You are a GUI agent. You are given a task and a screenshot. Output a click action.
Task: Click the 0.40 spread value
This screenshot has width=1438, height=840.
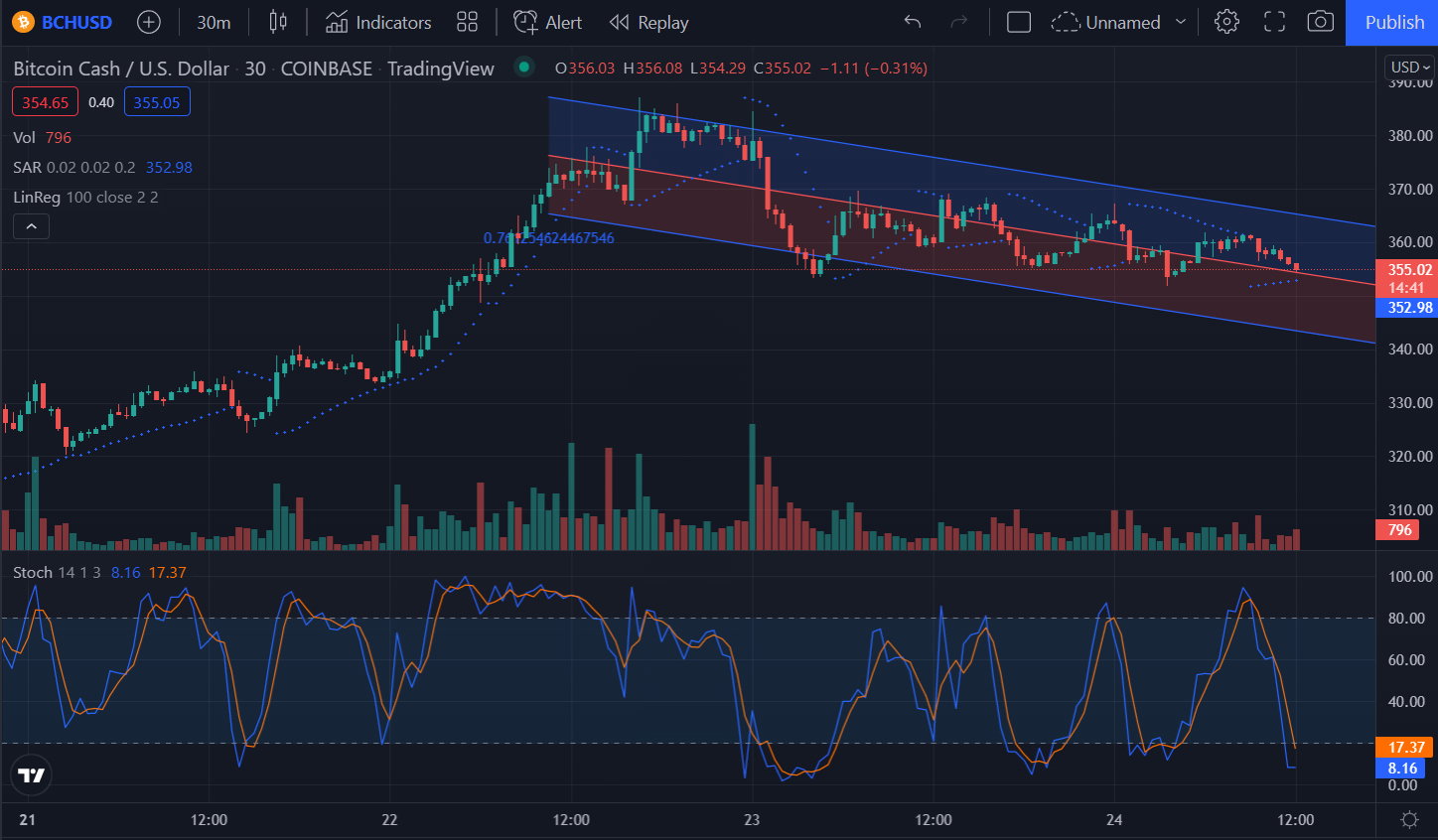coord(101,102)
